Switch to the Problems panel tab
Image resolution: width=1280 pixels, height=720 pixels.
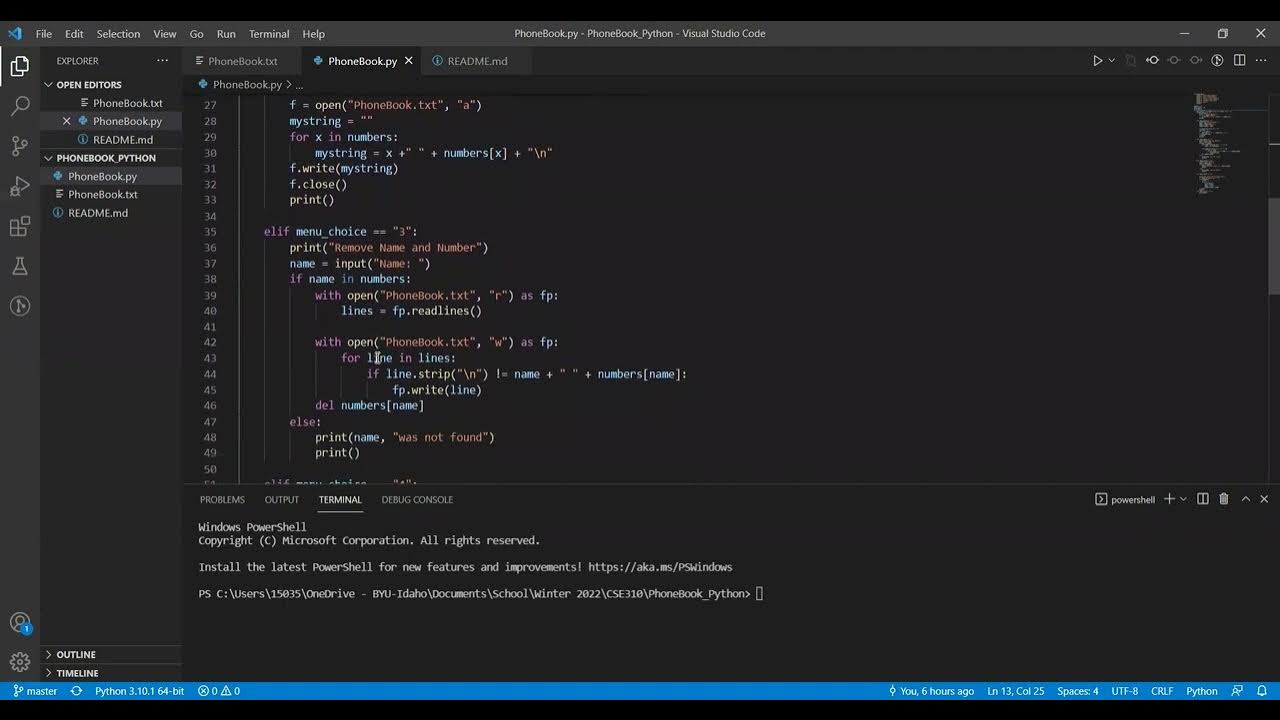click(x=222, y=499)
